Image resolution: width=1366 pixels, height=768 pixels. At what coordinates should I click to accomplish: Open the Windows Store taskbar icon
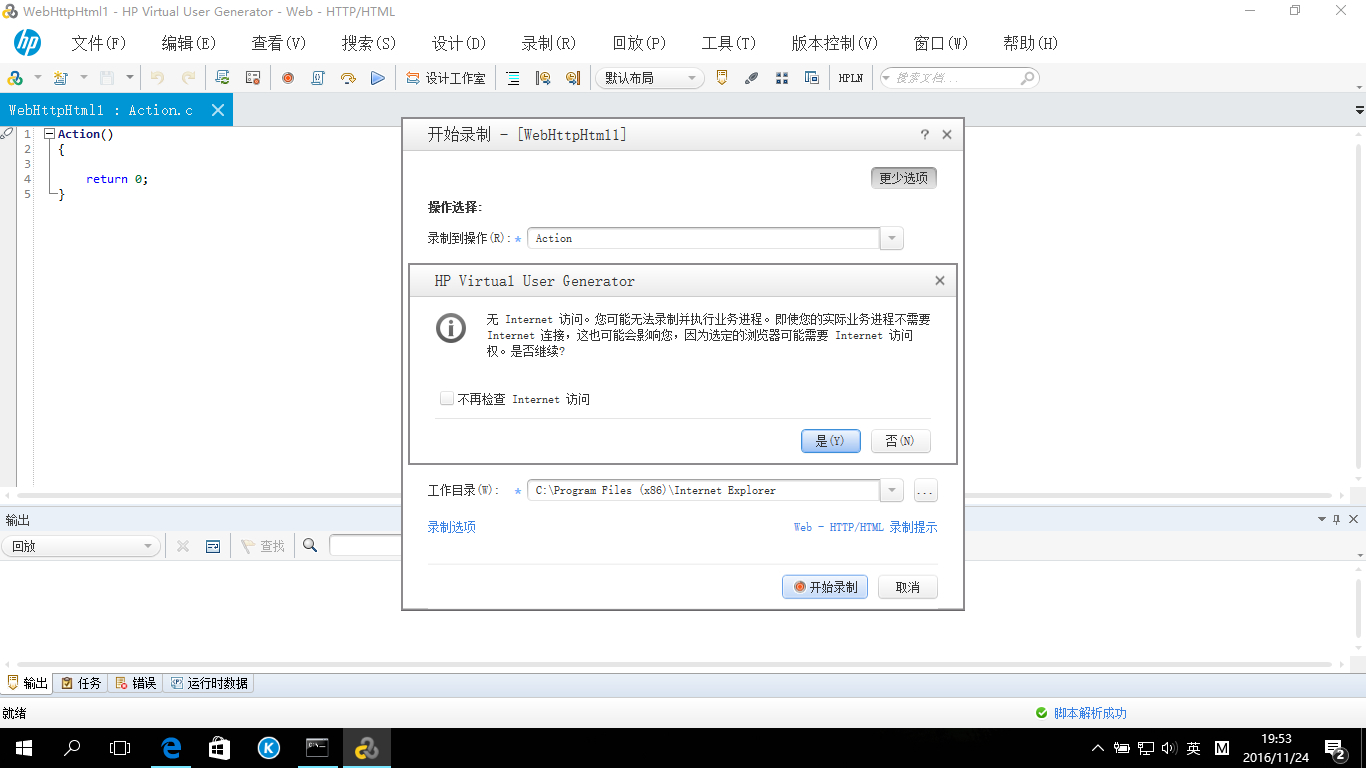(219, 748)
